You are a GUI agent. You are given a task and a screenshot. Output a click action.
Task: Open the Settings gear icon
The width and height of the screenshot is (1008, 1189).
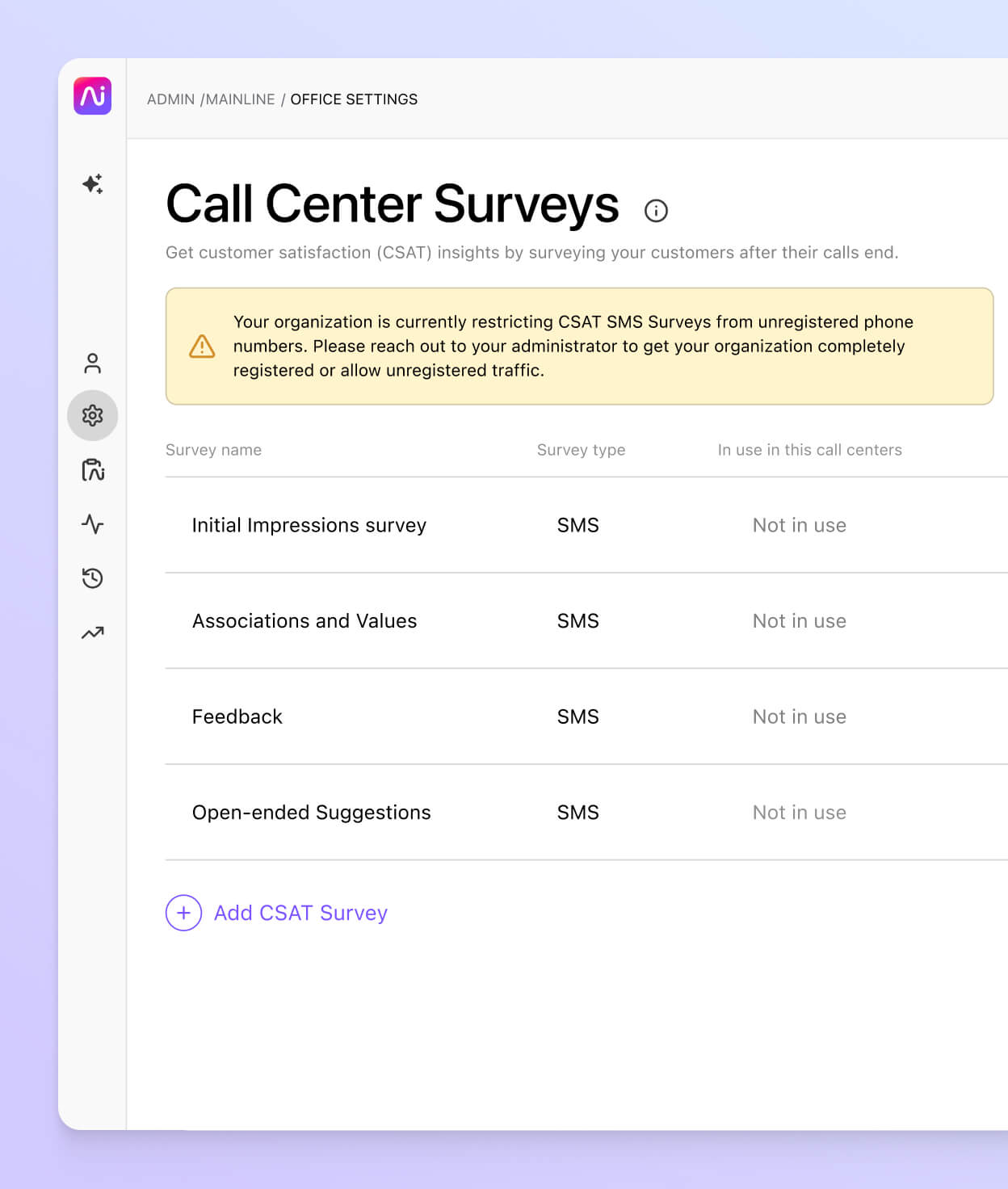point(93,416)
